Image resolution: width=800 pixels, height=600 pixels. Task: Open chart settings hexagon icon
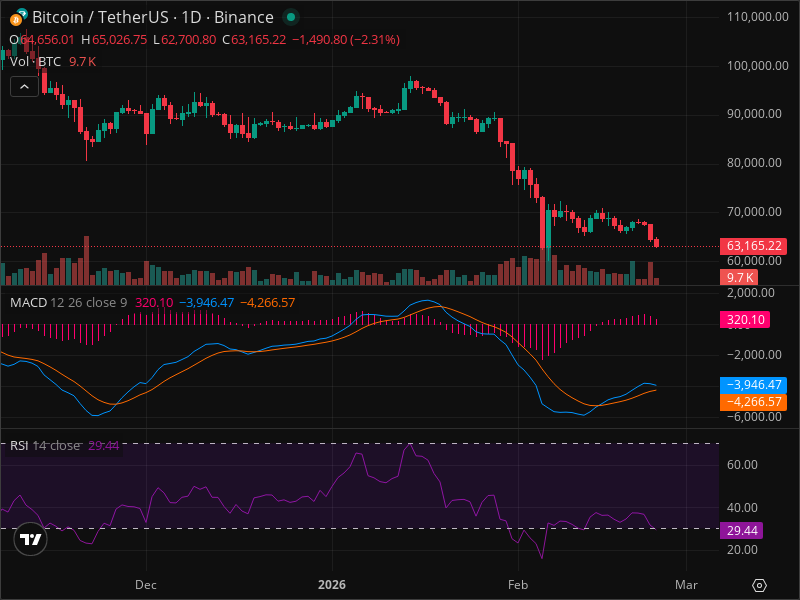pyautogui.click(x=759, y=585)
